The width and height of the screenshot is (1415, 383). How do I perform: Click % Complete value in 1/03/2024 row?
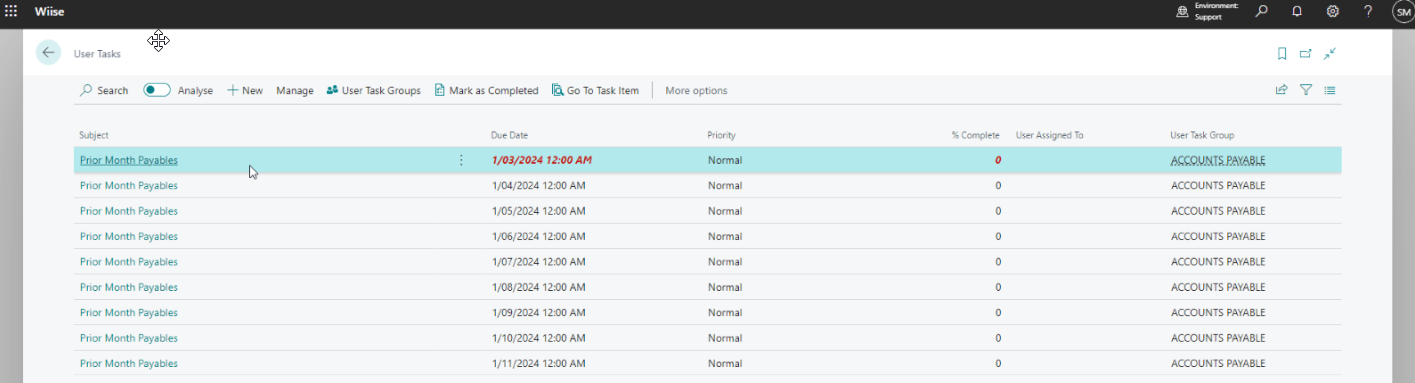tap(997, 160)
